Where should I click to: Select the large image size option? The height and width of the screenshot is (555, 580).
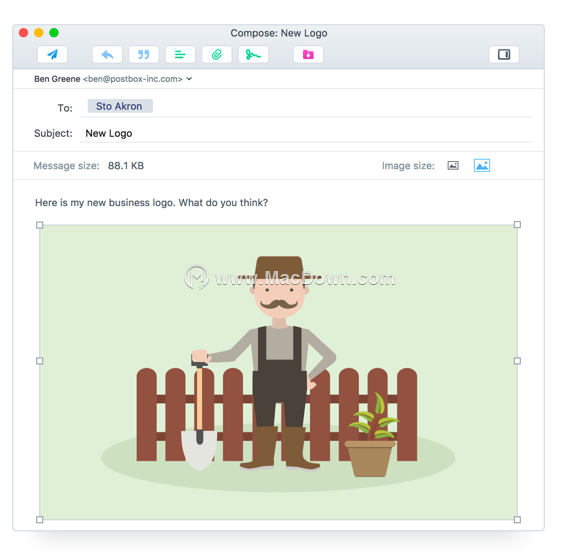click(x=482, y=165)
